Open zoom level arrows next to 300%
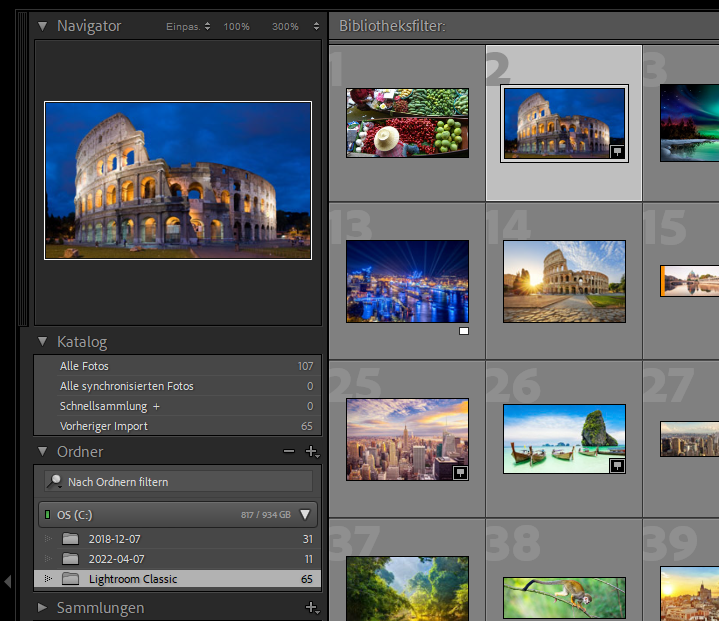719x621 pixels. (316, 26)
